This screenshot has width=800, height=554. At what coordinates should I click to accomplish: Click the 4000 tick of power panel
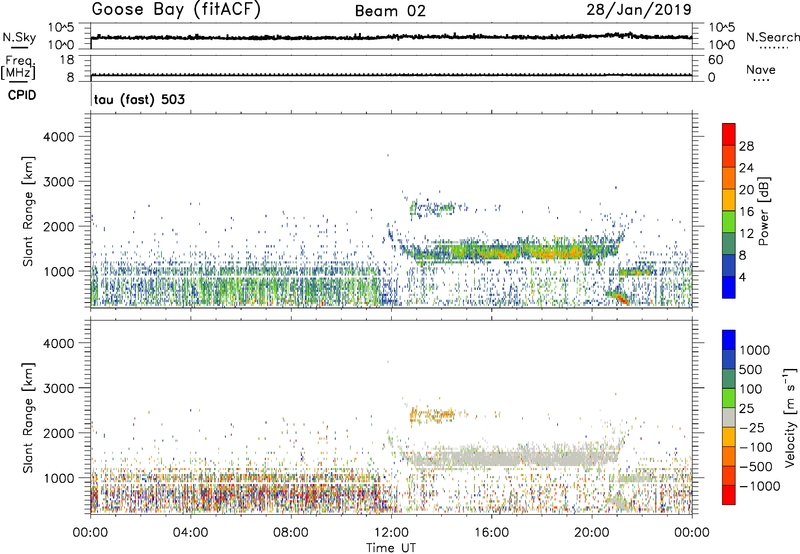coord(59,137)
